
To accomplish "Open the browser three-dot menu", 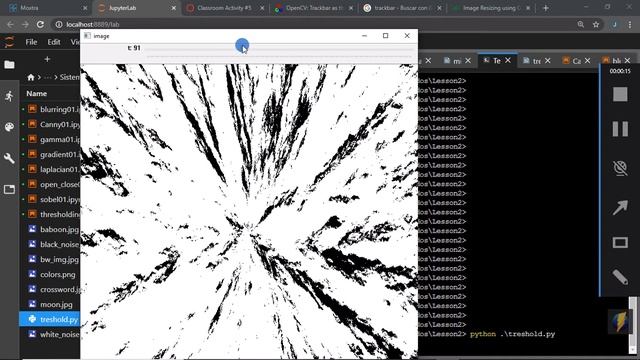I will coord(630,24).
